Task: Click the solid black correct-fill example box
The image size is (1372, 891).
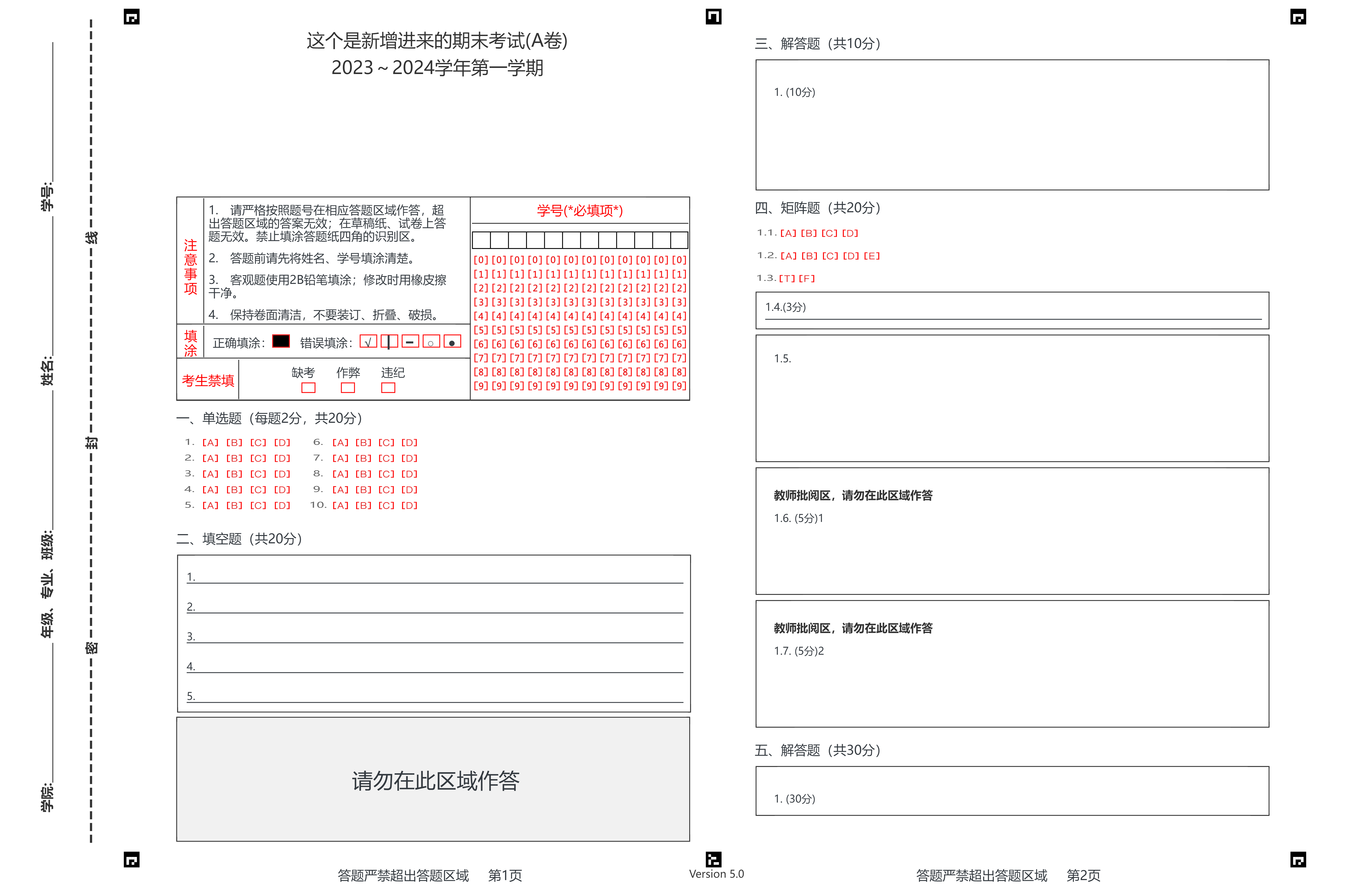Action: pos(281,341)
